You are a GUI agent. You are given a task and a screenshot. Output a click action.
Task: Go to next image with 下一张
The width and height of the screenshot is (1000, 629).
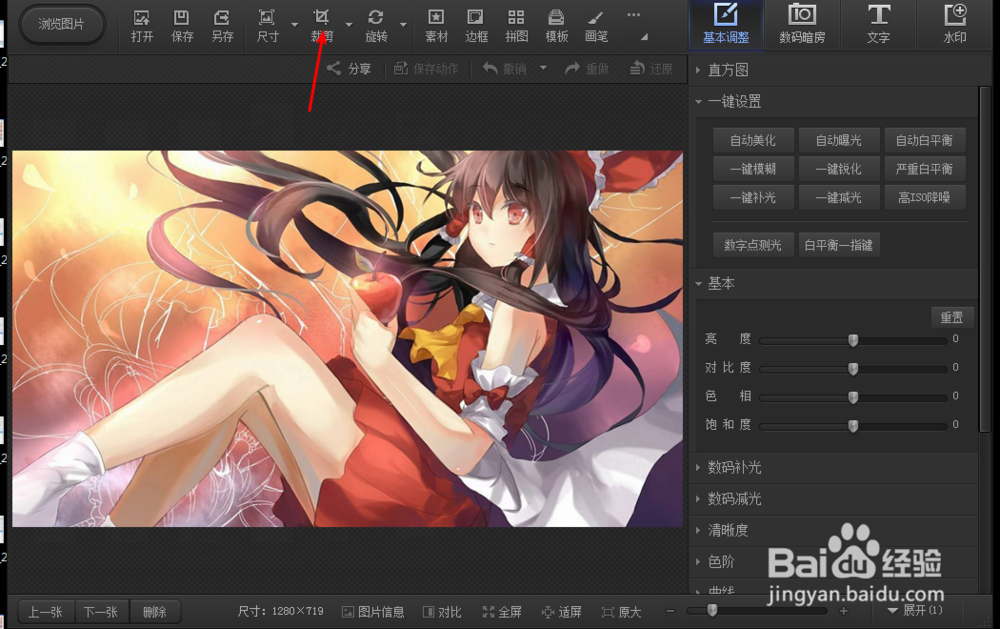[x=101, y=612]
